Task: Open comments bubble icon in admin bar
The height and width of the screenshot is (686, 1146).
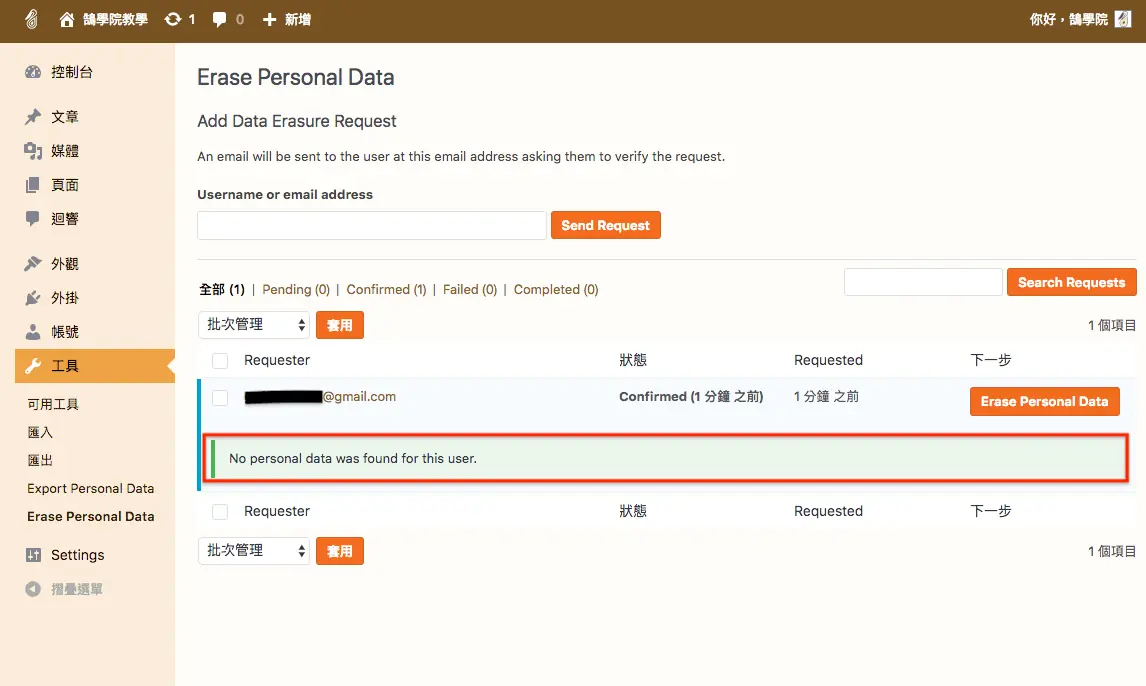Action: (219, 20)
